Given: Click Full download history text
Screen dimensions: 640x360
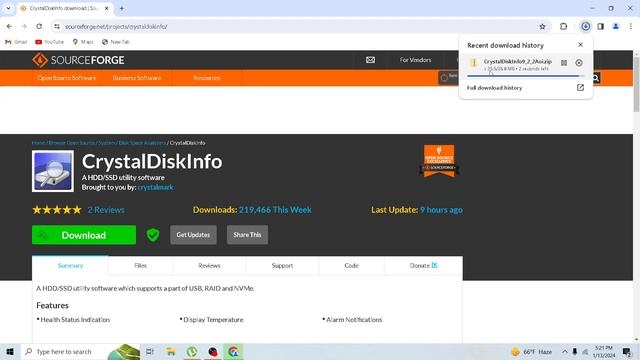Looking at the screenshot, I should pyautogui.click(x=494, y=88).
